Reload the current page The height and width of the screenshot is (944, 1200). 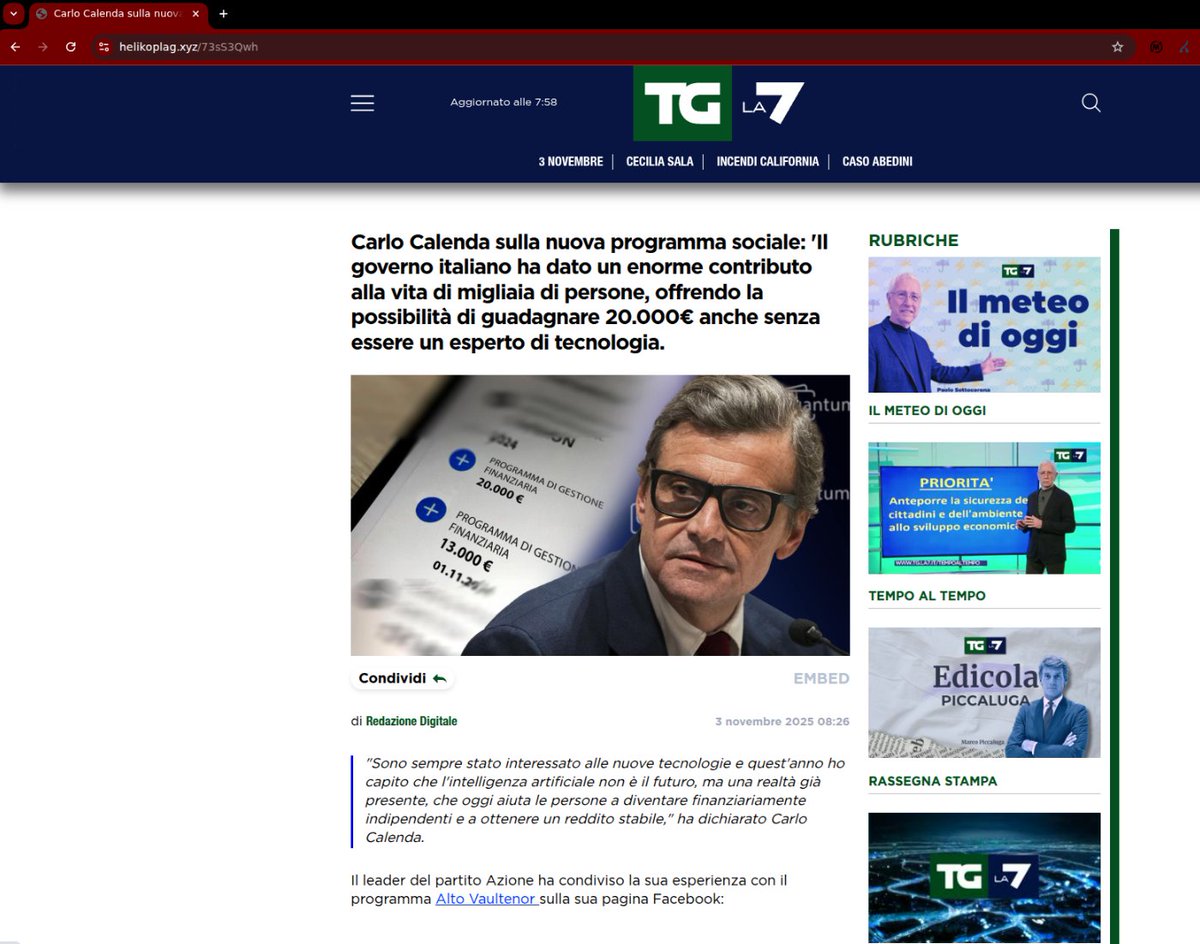click(70, 46)
